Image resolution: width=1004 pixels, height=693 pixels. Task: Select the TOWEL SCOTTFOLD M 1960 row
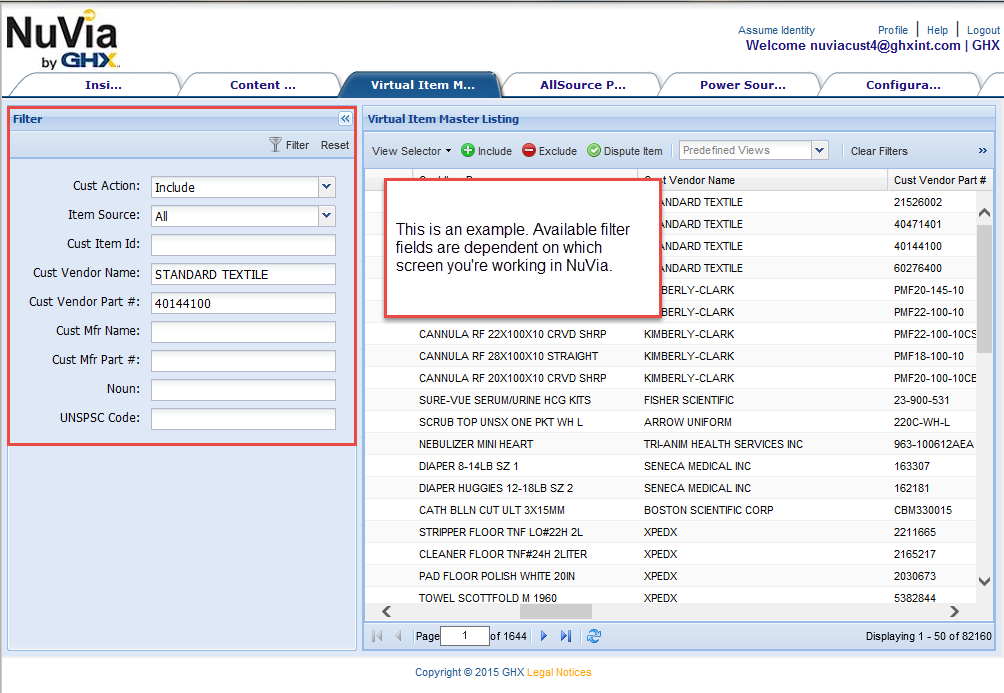(x=670, y=598)
